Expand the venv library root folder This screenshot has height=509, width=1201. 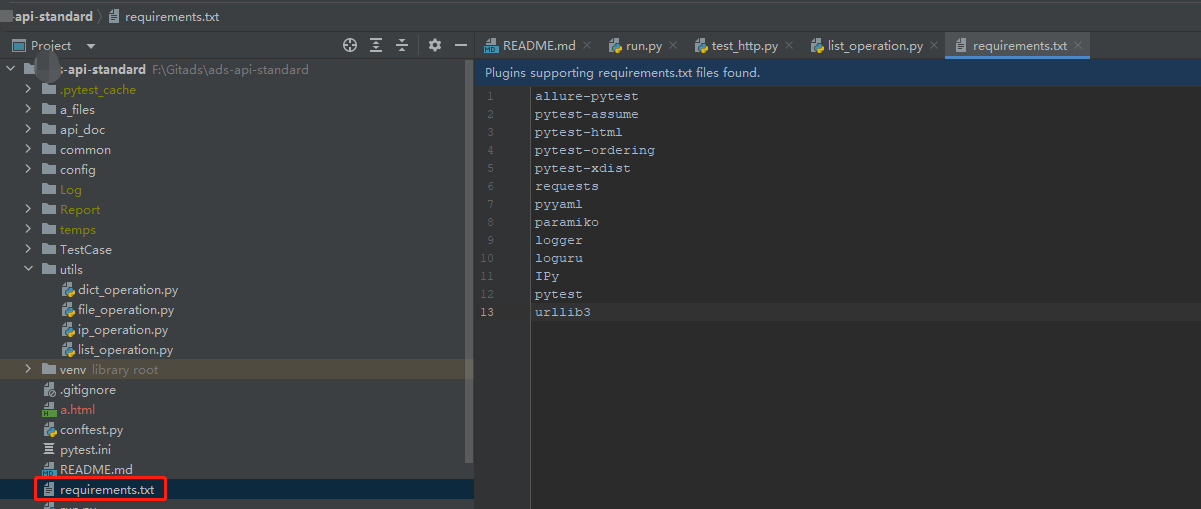click(28, 370)
